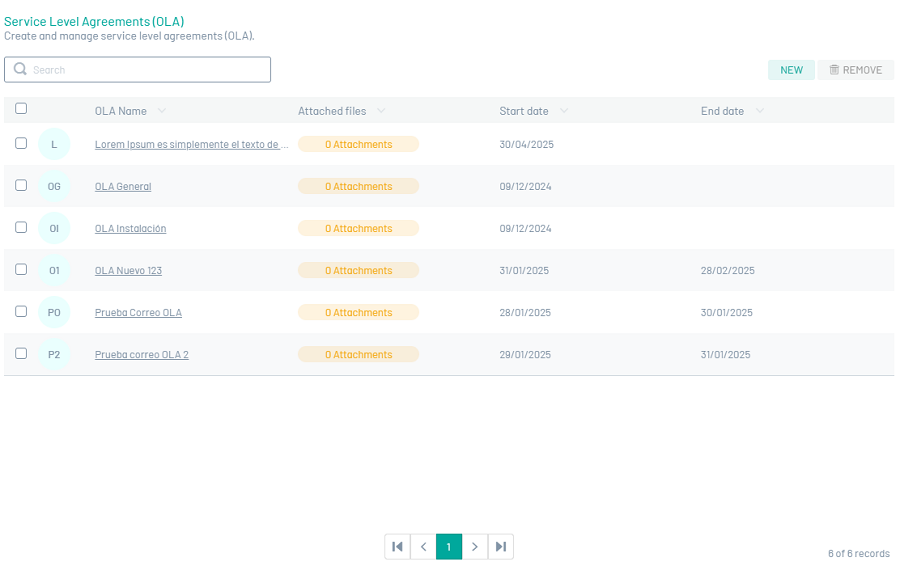The width and height of the screenshot is (900, 566).
Task: Click the End date column header
Action: [722, 111]
